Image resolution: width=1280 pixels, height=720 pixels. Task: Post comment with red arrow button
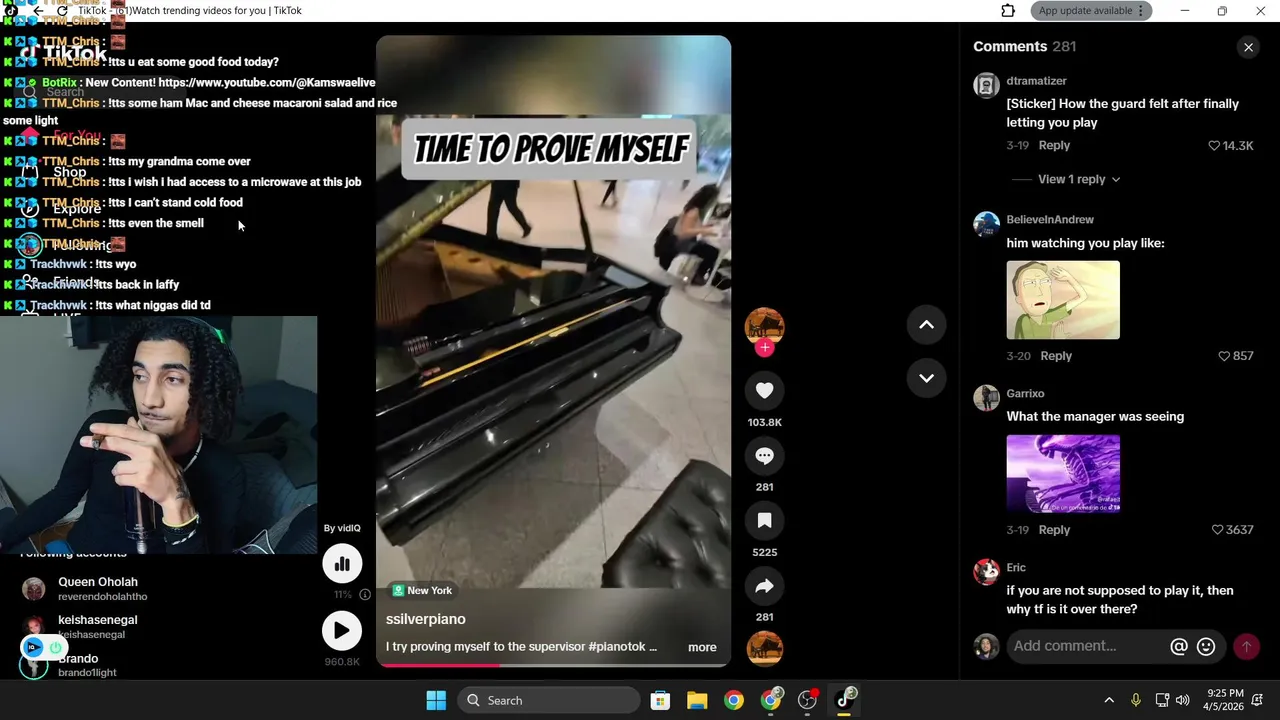pyautogui.click(x=1246, y=647)
